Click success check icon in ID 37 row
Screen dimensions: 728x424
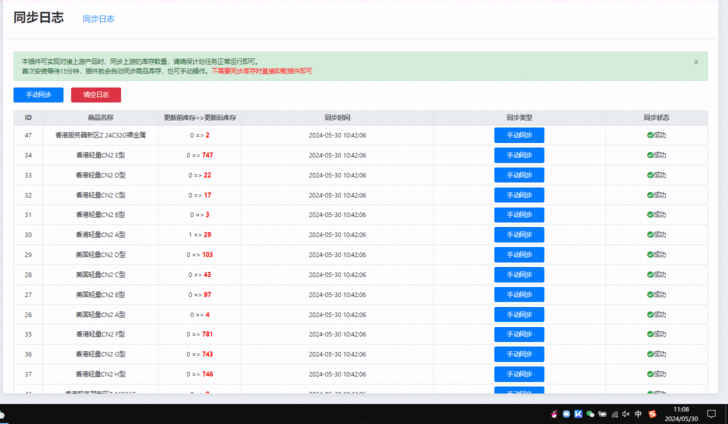(x=650, y=373)
